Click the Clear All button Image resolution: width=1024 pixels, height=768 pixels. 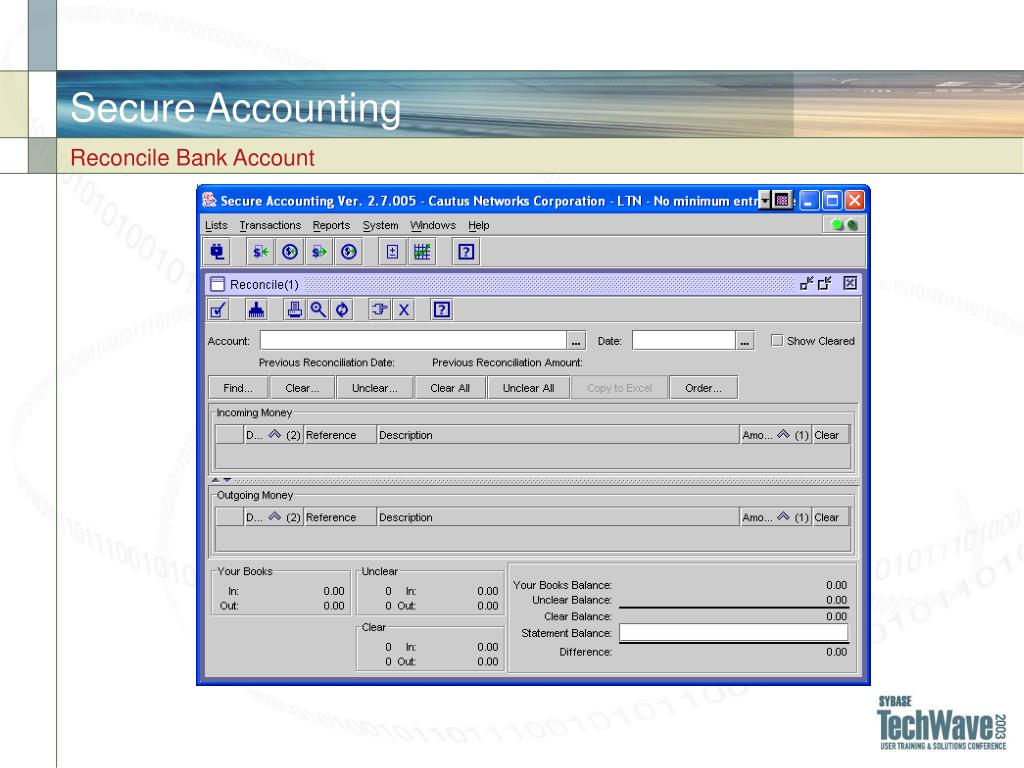[x=450, y=388]
